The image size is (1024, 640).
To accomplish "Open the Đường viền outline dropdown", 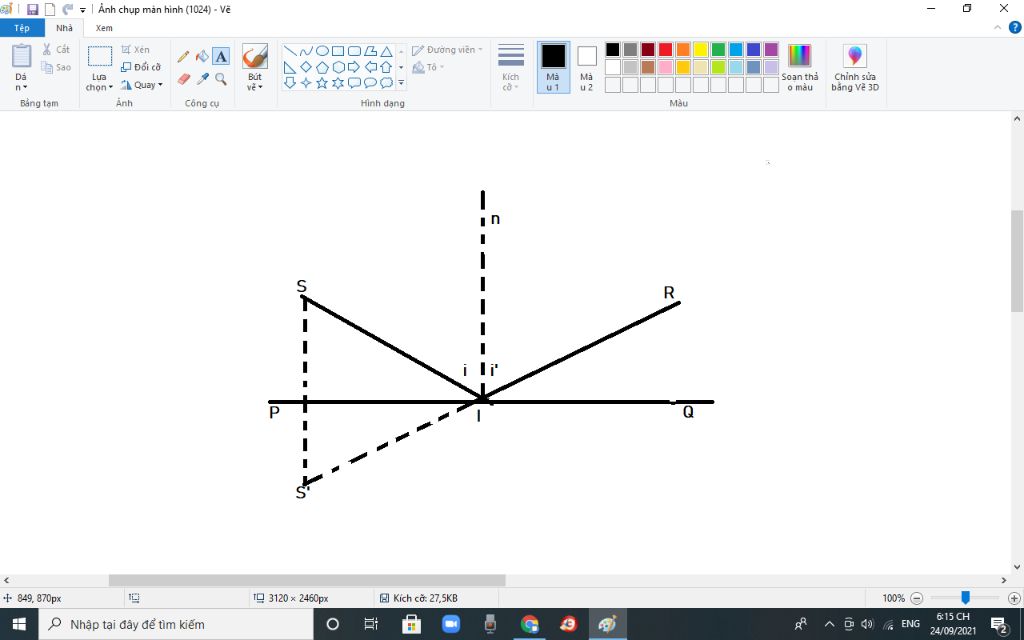I will (447, 50).
